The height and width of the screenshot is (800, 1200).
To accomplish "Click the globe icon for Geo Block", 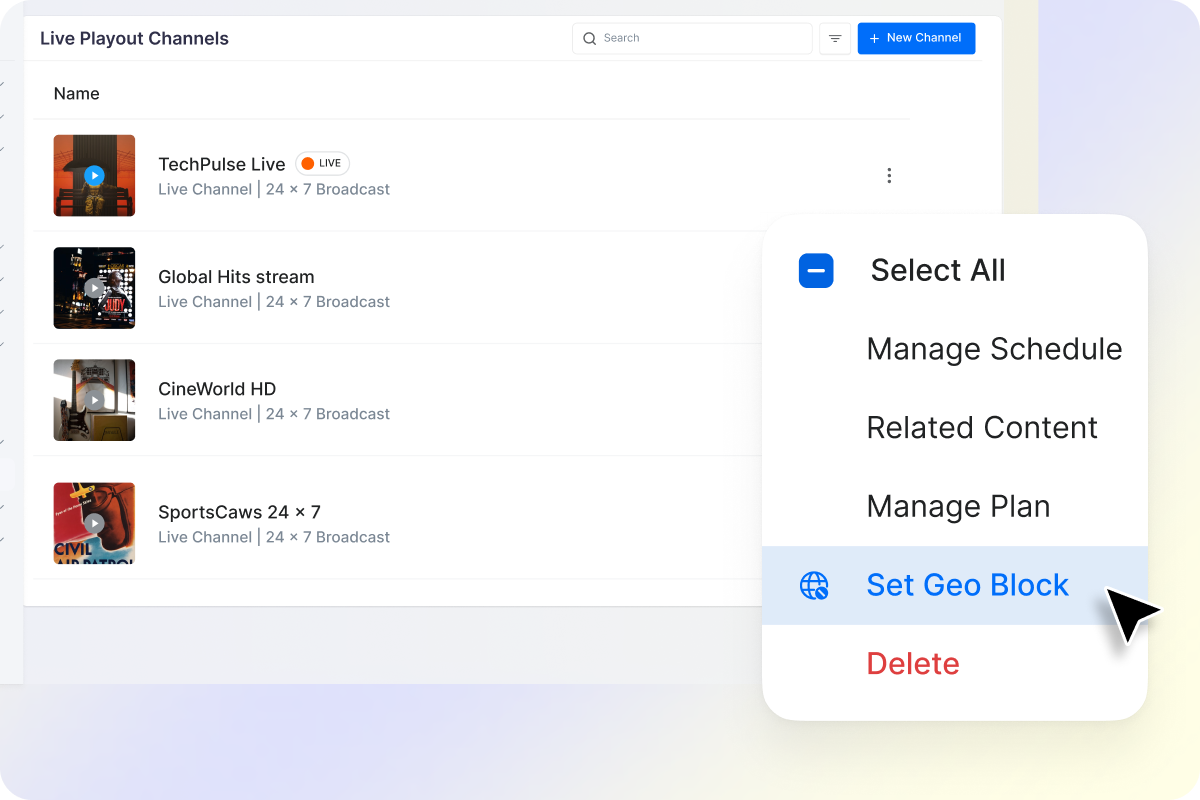I will [814, 586].
